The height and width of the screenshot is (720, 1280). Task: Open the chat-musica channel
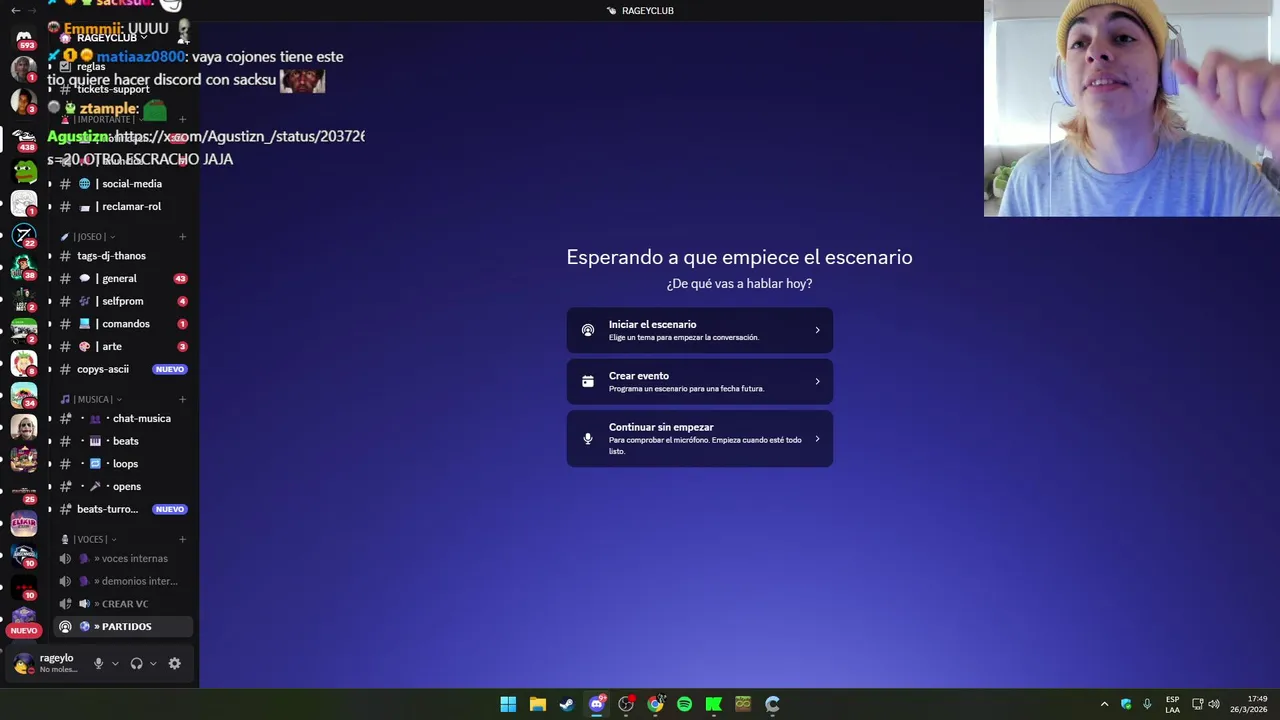click(123, 418)
